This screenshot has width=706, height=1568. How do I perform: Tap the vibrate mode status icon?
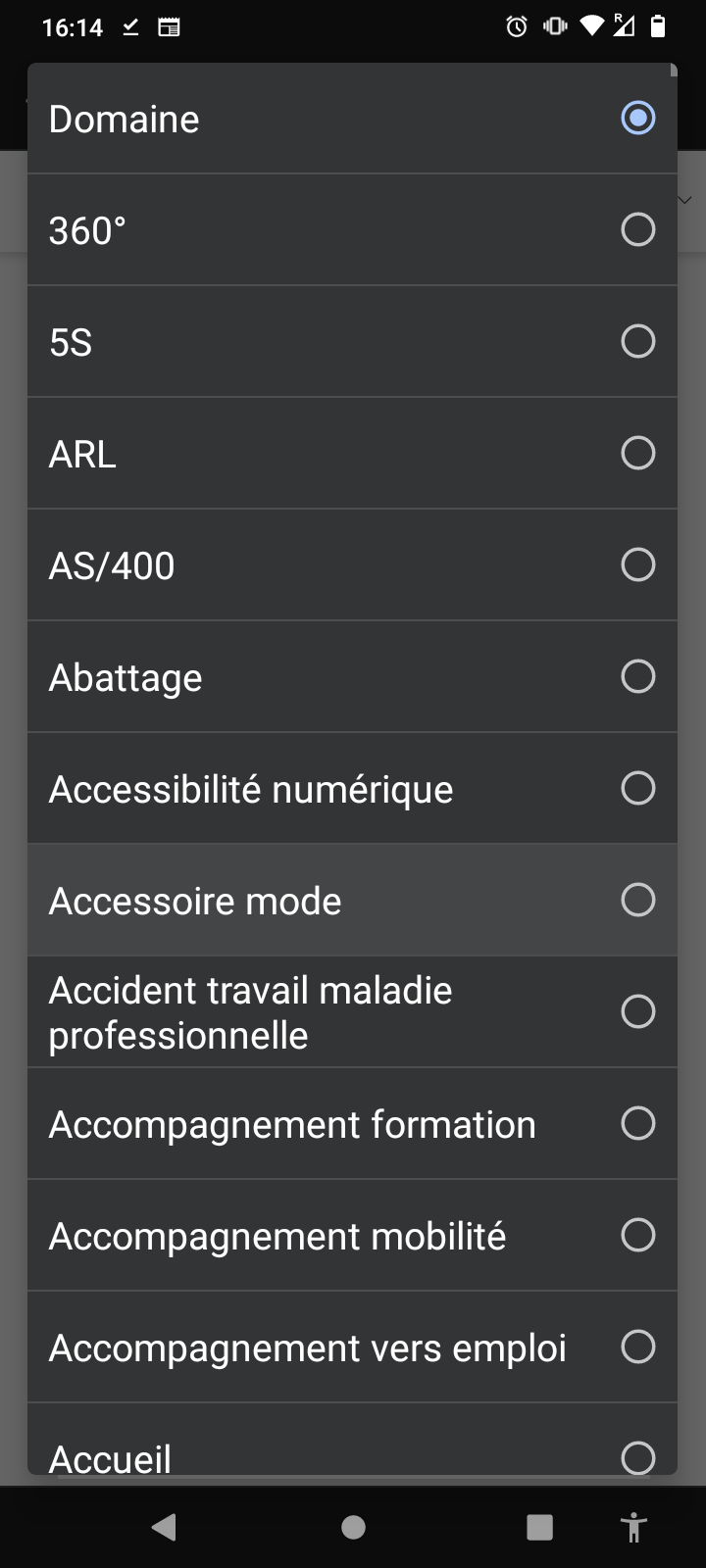pyautogui.click(x=555, y=27)
